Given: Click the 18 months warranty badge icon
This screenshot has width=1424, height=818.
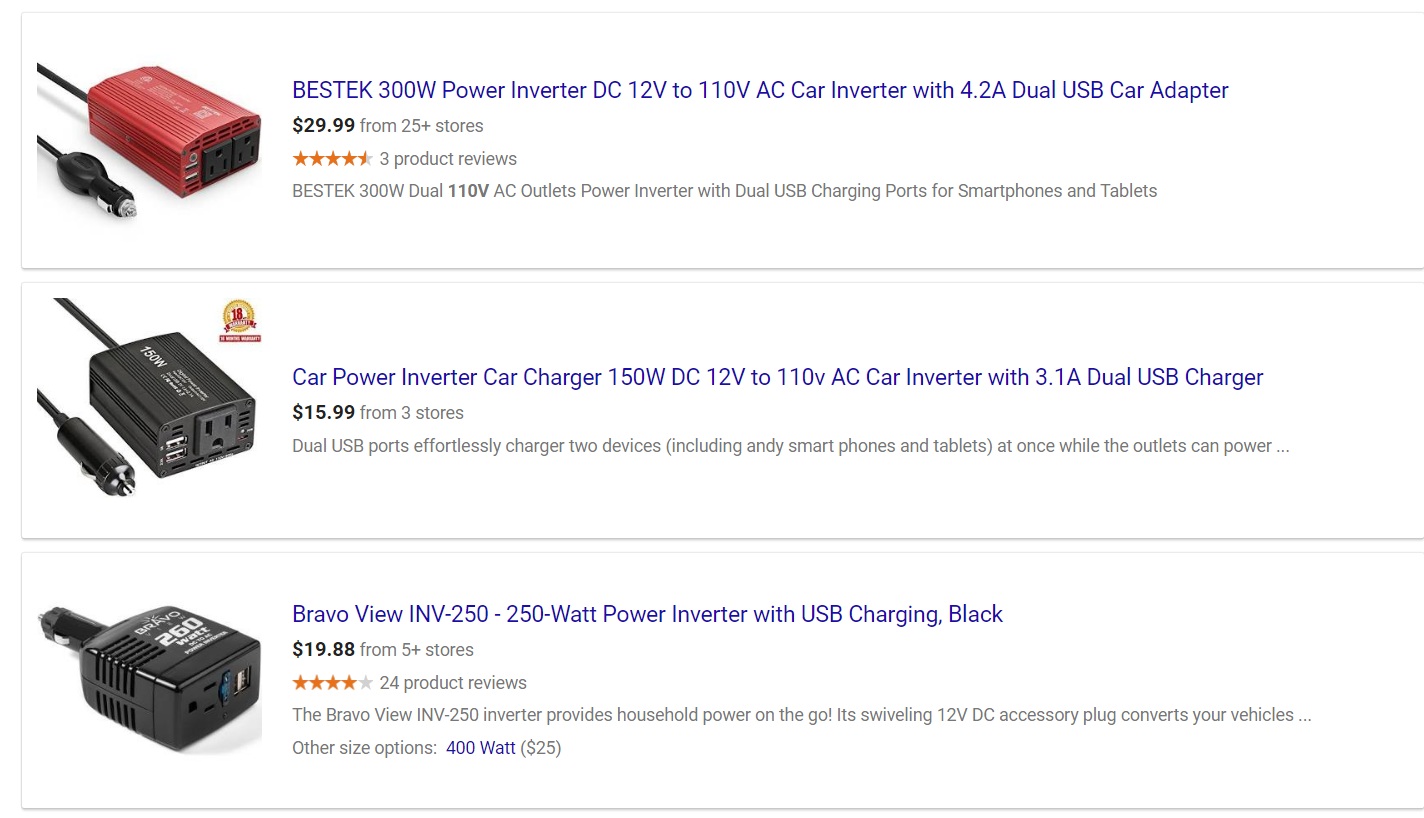Looking at the screenshot, I should point(240,320).
